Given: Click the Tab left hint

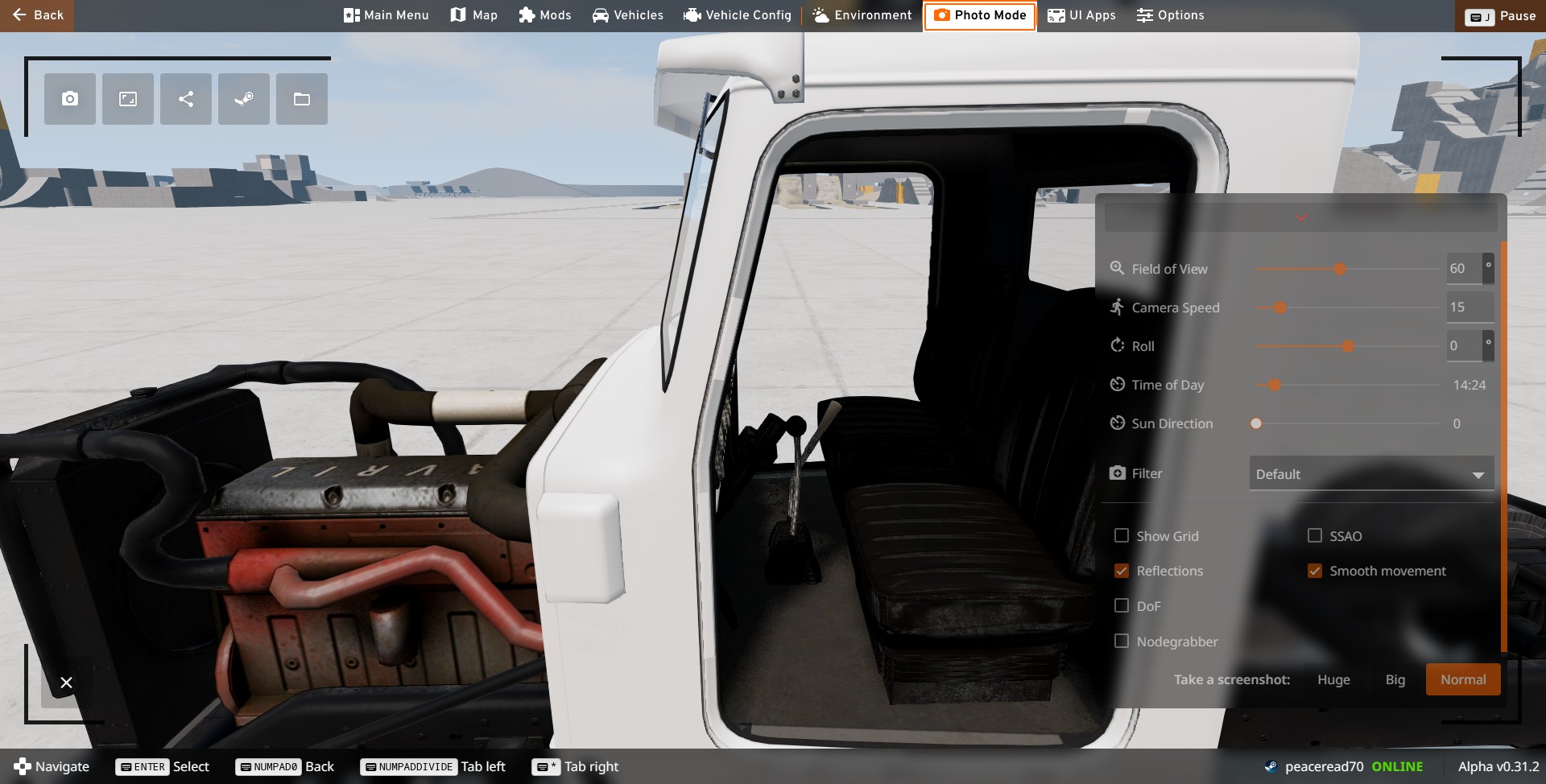Looking at the screenshot, I should [433, 766].
